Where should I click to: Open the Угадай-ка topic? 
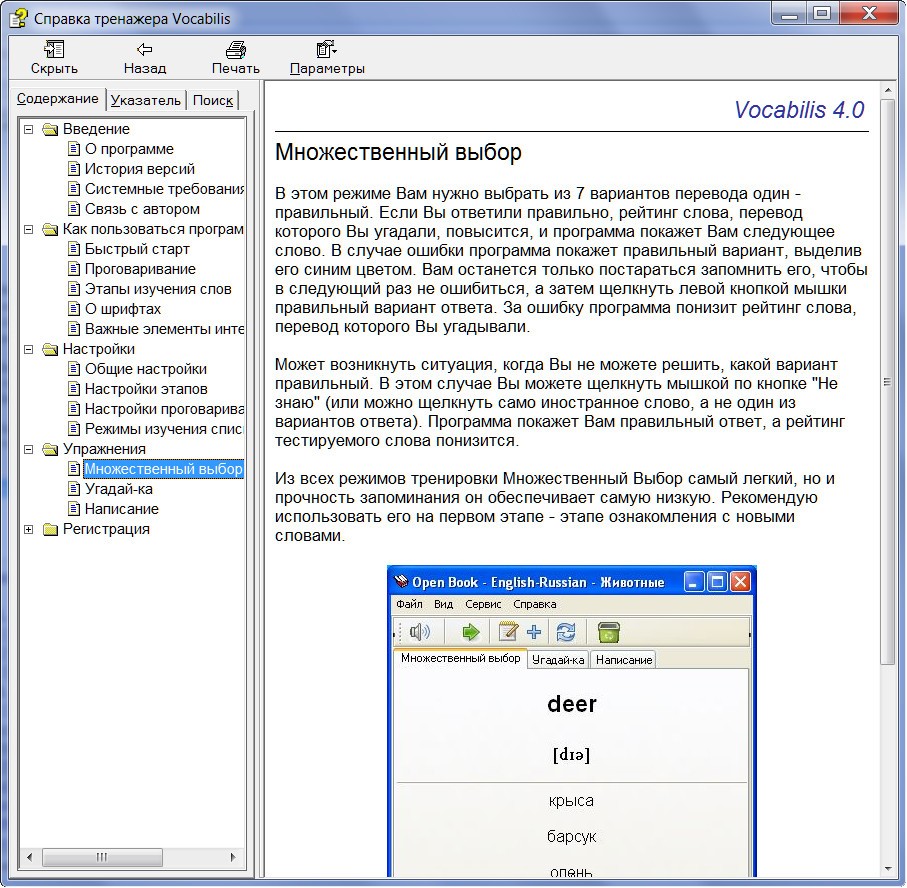click(x=119, y=489)
